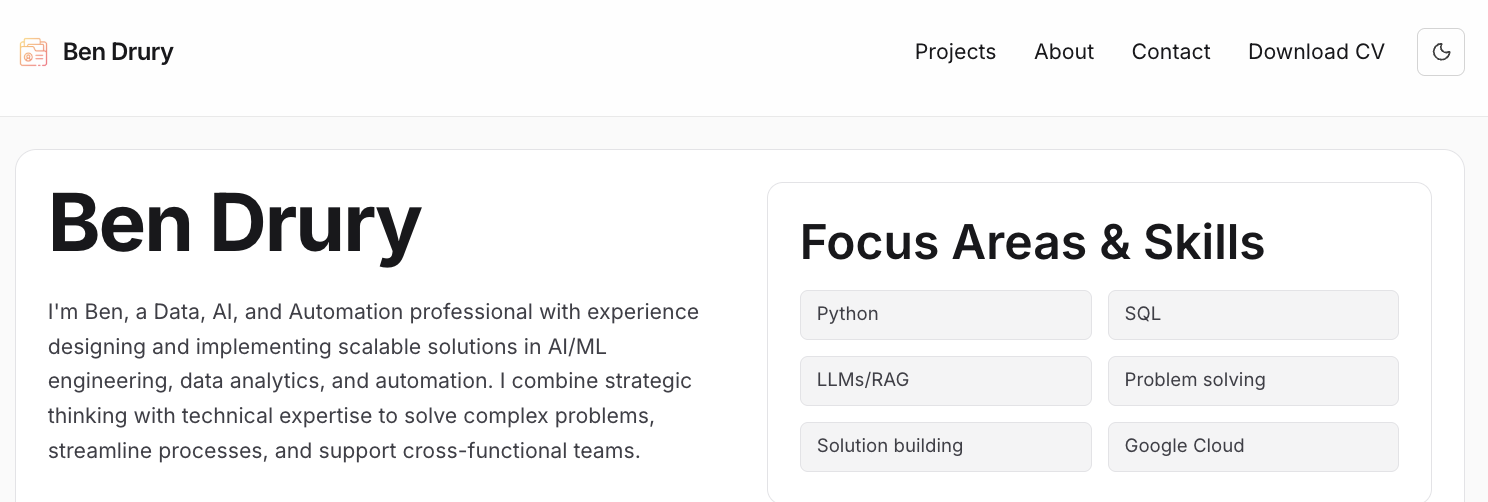Screen dimensions: 1488x502
Task: Select the Google Cloud skill chip
Action: pos(1252,447)
